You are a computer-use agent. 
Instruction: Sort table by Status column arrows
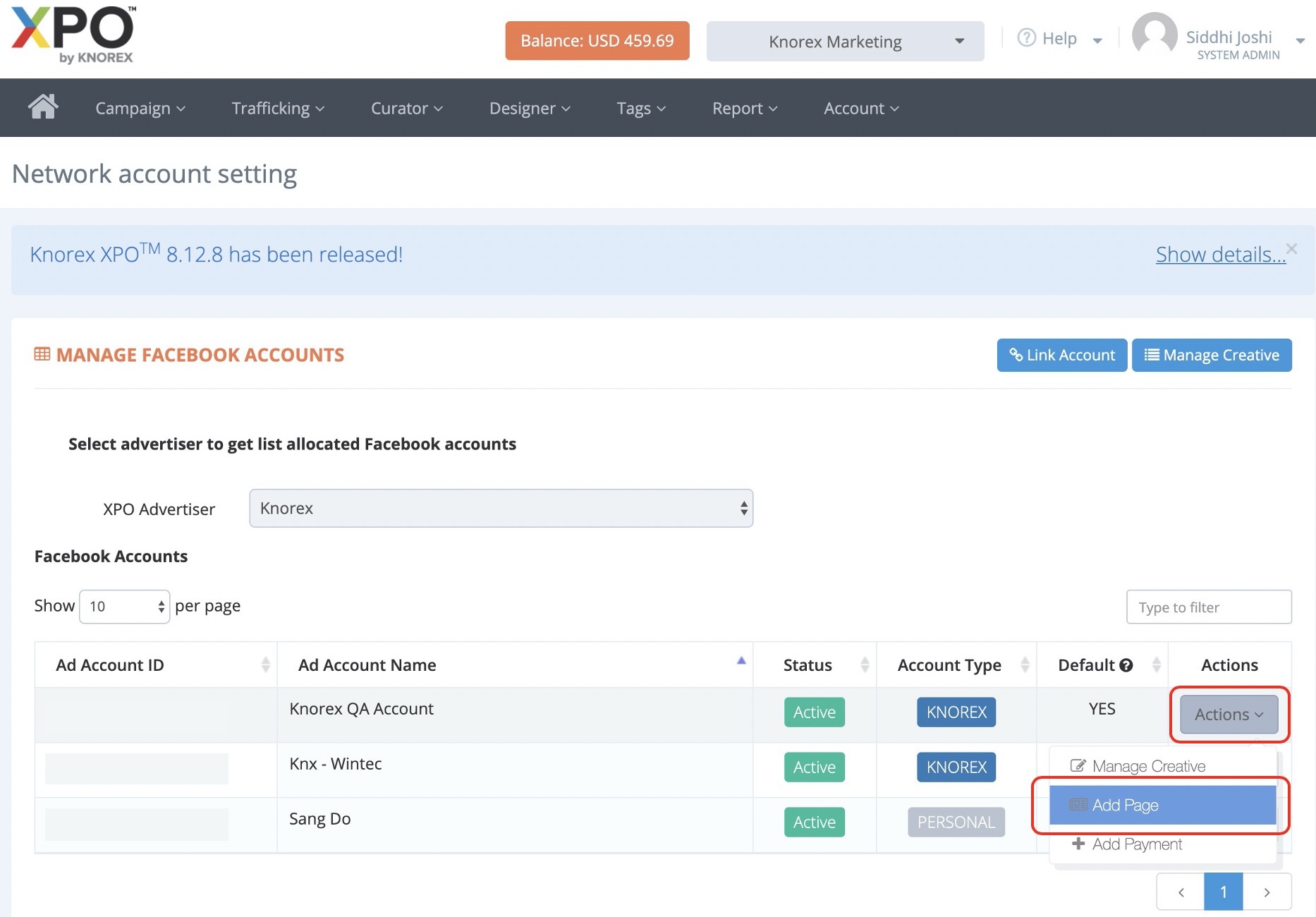(x=865, y=664)
